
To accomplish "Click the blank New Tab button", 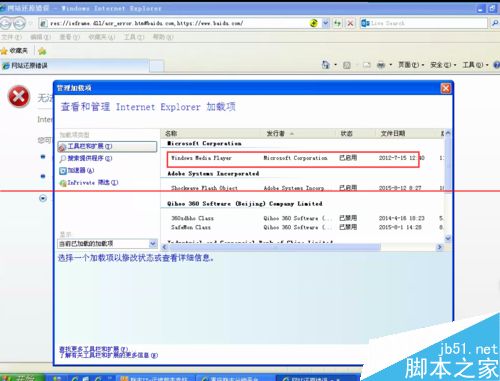I will [x=156, y=66].
